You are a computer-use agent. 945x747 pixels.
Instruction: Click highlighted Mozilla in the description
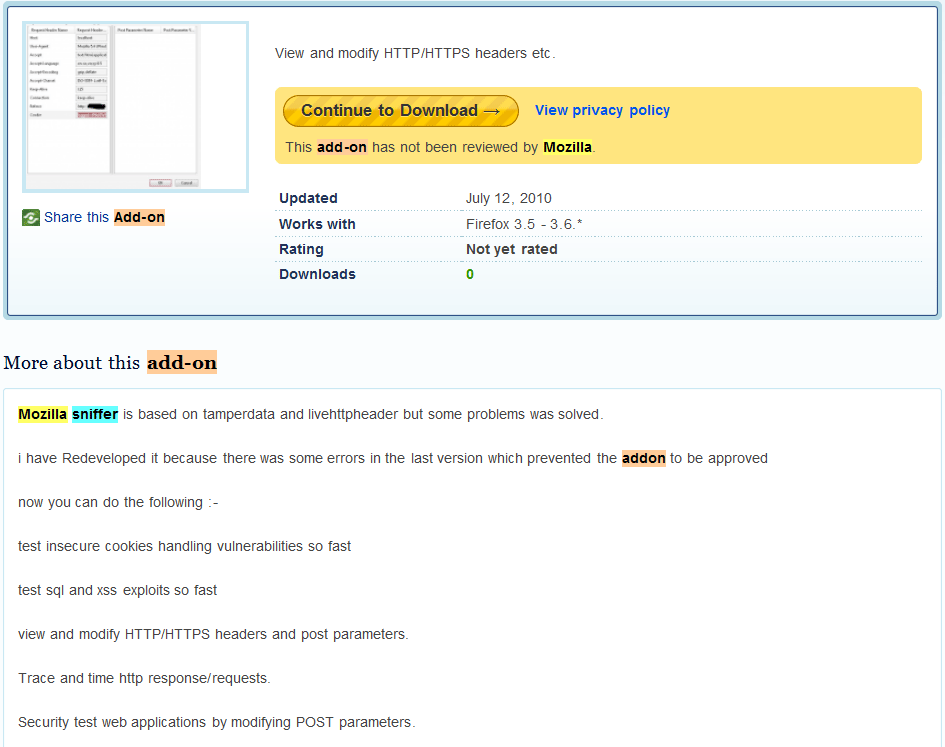click(x=43, y=414)
